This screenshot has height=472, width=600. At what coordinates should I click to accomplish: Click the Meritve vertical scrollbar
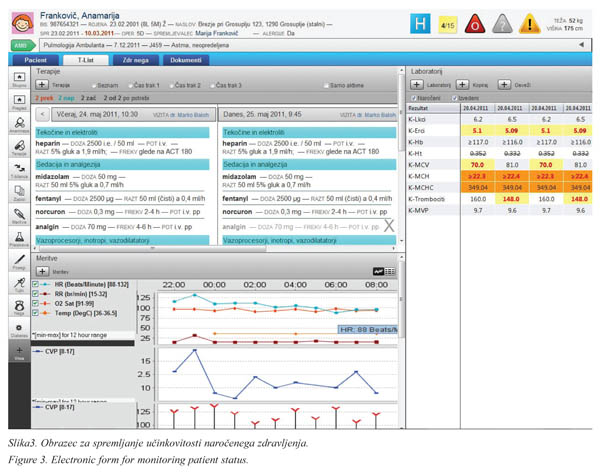[401, 299]
